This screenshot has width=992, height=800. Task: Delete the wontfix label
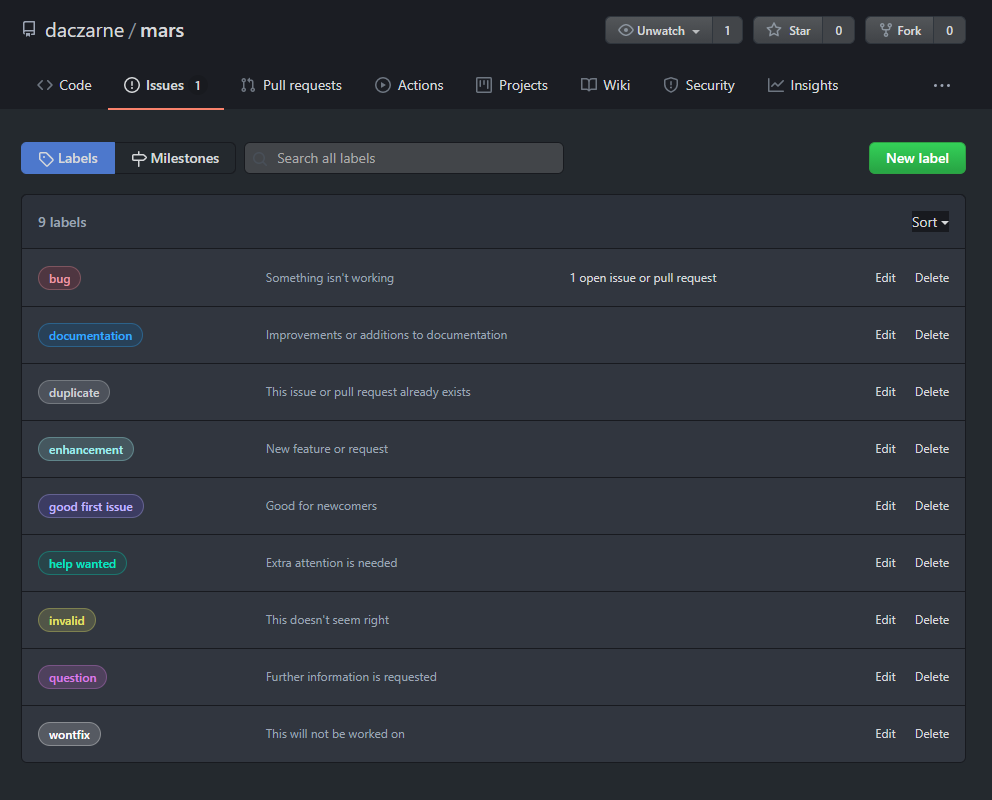[x=931, y=734]
